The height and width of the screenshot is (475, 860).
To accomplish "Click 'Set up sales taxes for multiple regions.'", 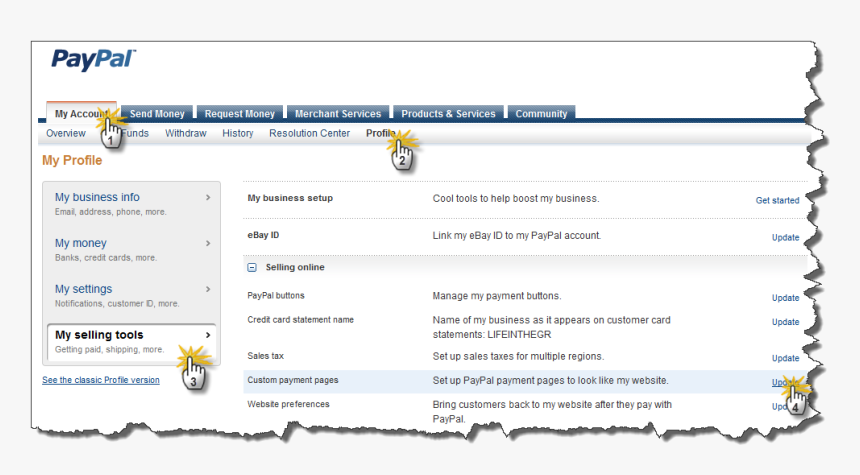I will (518, 357).
